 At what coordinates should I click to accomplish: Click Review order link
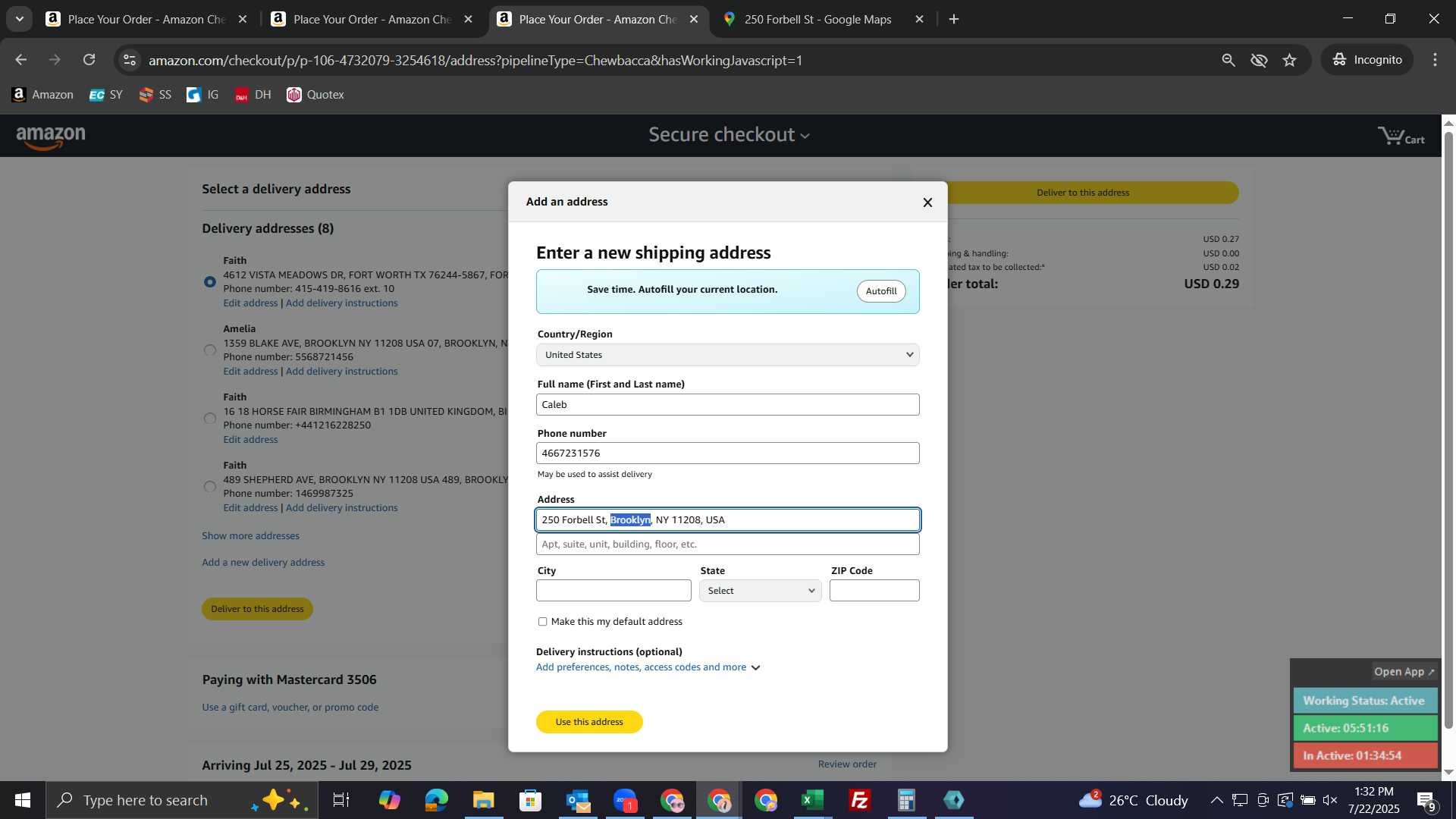(847, 764)
